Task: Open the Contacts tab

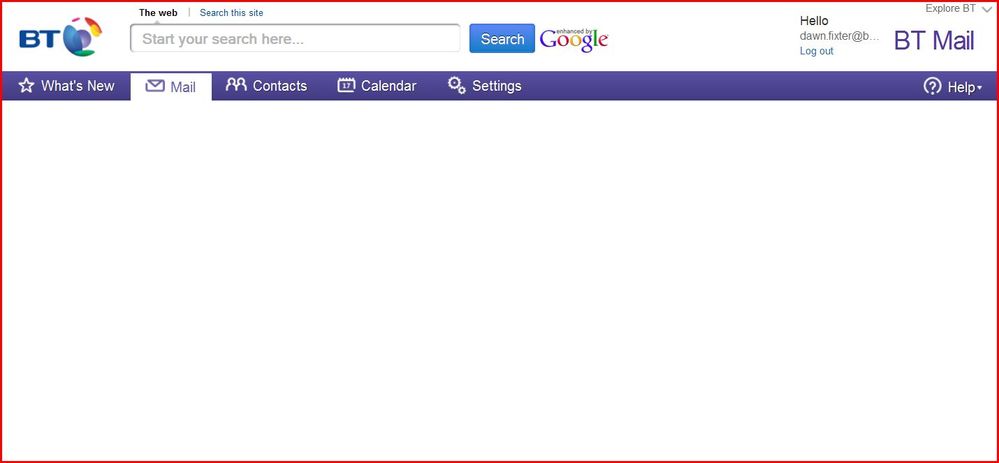Action: coord(266,86)
